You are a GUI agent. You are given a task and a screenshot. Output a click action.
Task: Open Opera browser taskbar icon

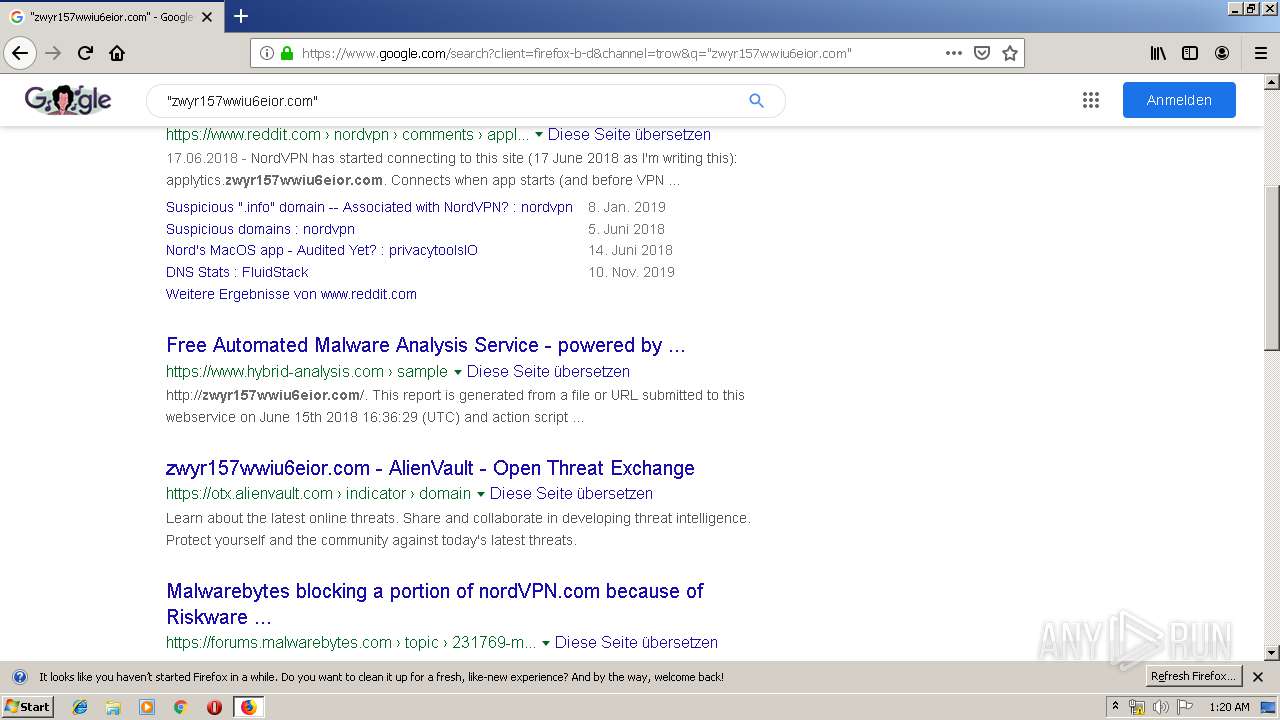[x=214, y=707]
